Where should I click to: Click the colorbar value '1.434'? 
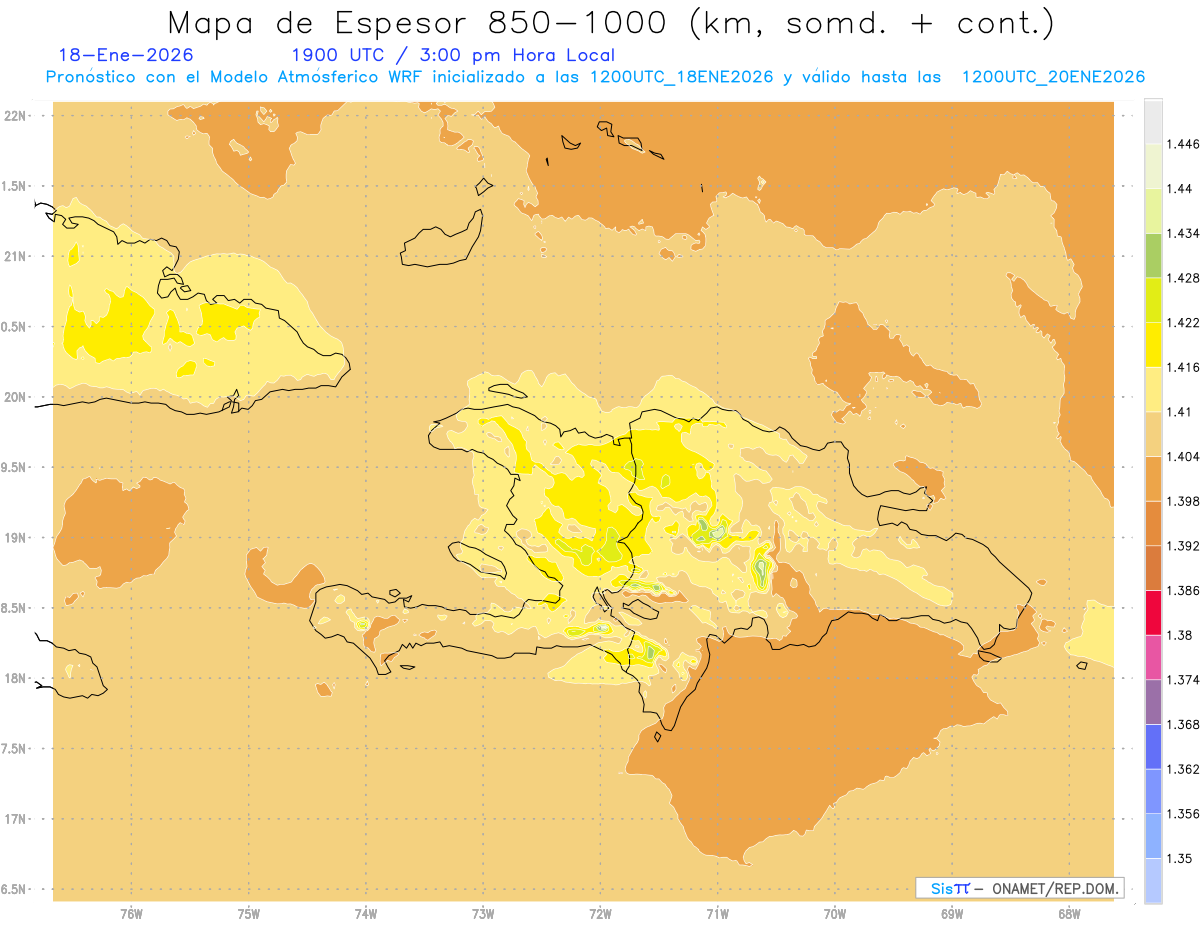(1183, 233)
